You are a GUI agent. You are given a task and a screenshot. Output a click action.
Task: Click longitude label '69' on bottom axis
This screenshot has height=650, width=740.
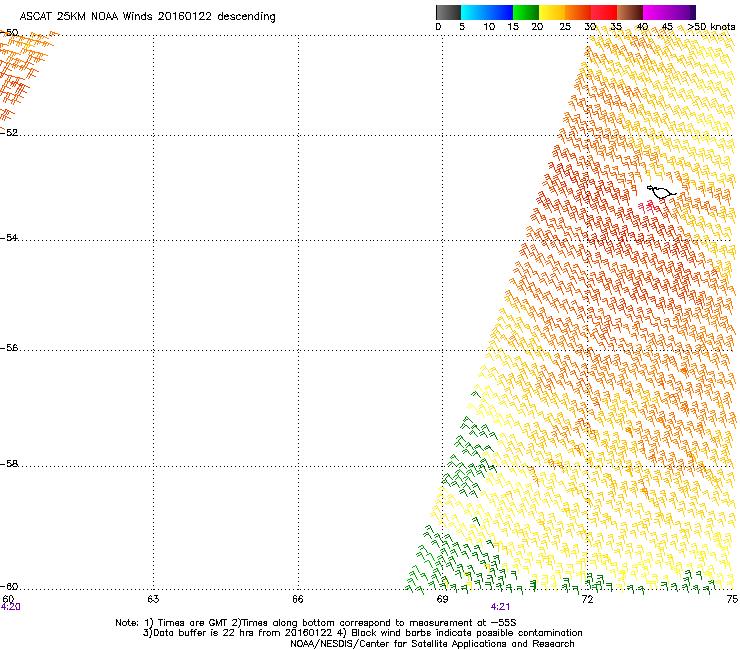click(442, 599)
